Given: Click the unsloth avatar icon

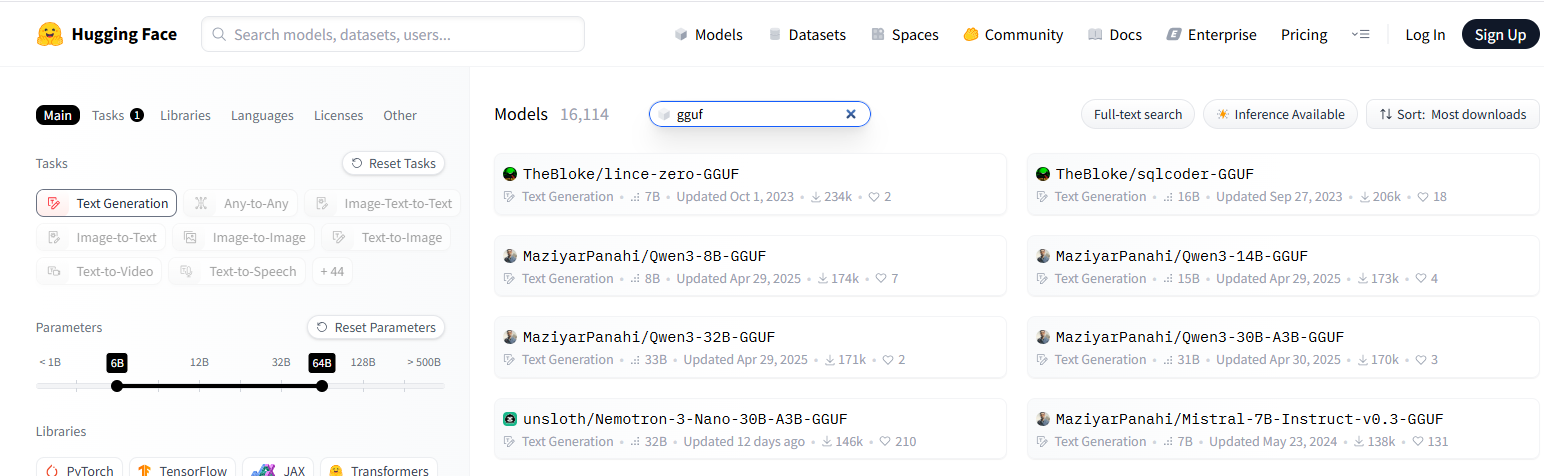Looking at the screenshot, I should [510, 419].
